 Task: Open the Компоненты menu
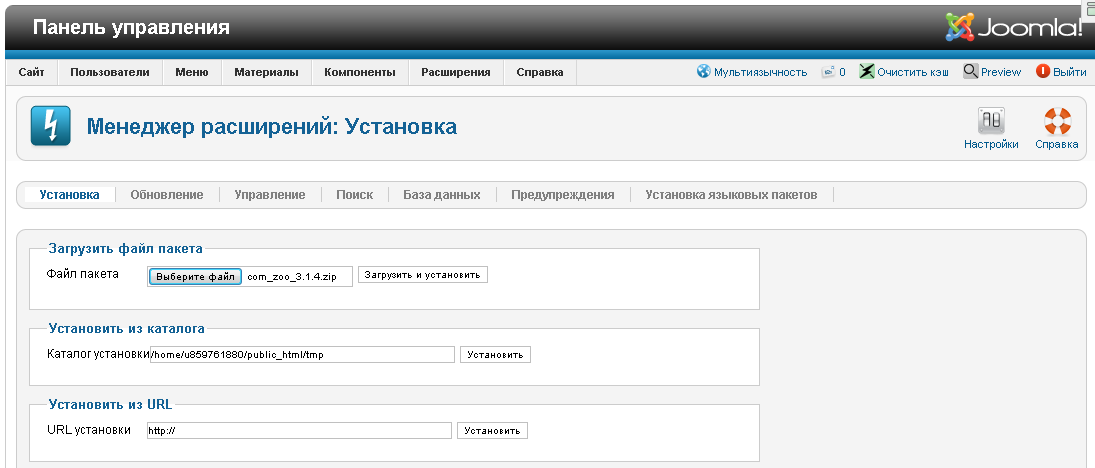(x=360, y=72)
